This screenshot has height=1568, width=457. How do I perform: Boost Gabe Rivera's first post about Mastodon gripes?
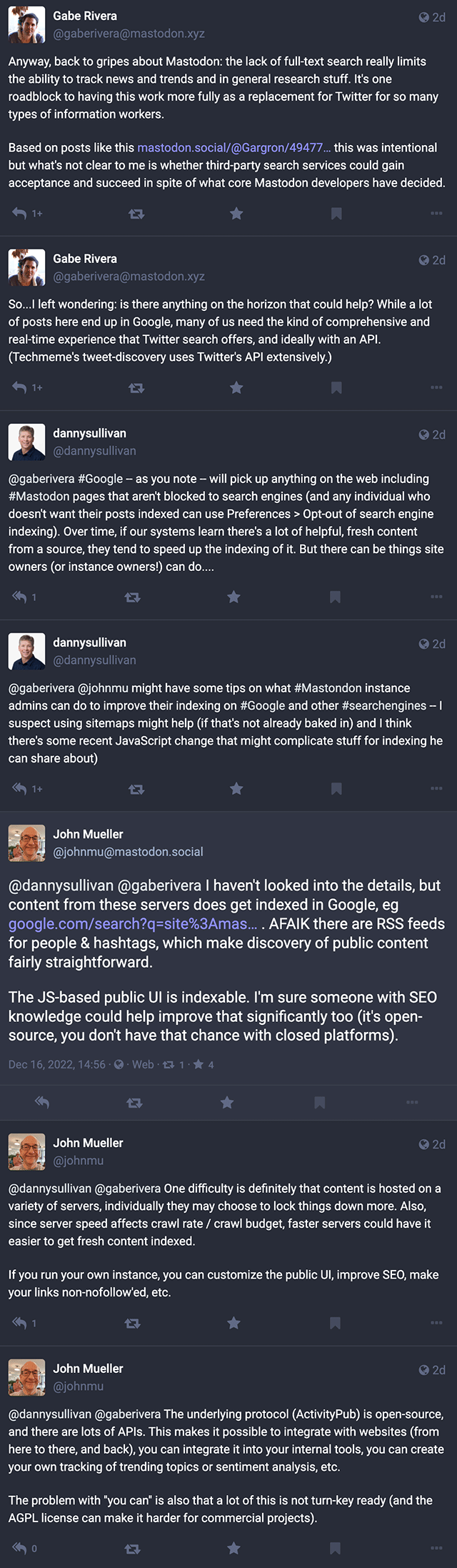136,213
